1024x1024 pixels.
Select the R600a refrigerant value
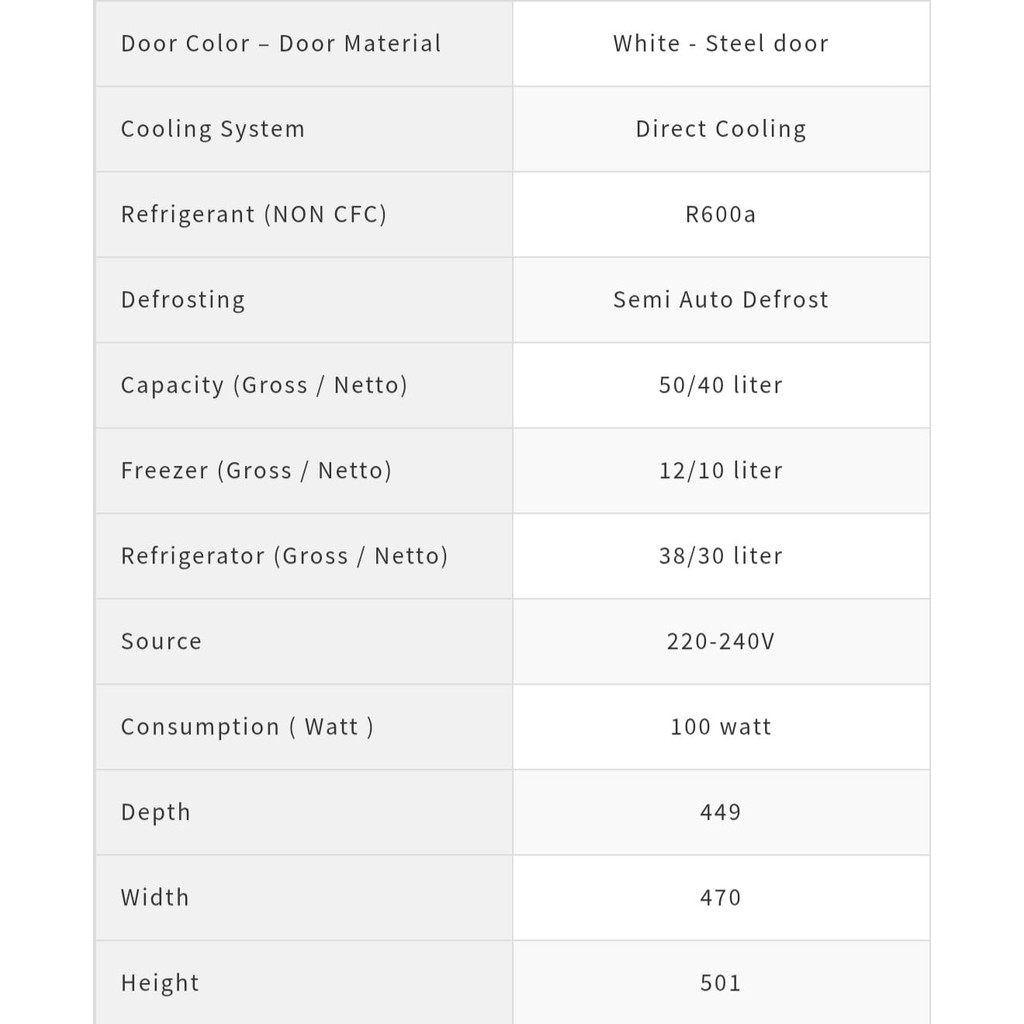721,214
